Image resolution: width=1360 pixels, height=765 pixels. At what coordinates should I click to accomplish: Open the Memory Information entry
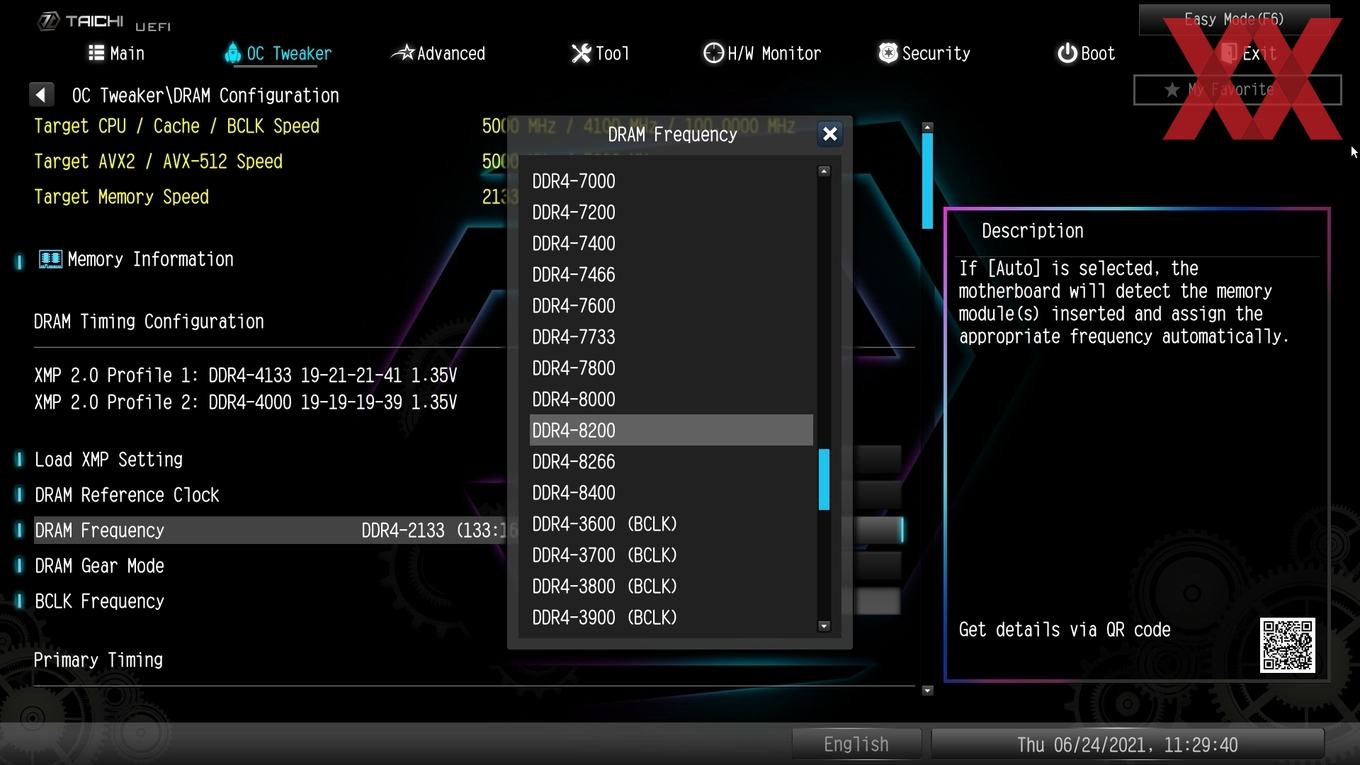point(134,259)
